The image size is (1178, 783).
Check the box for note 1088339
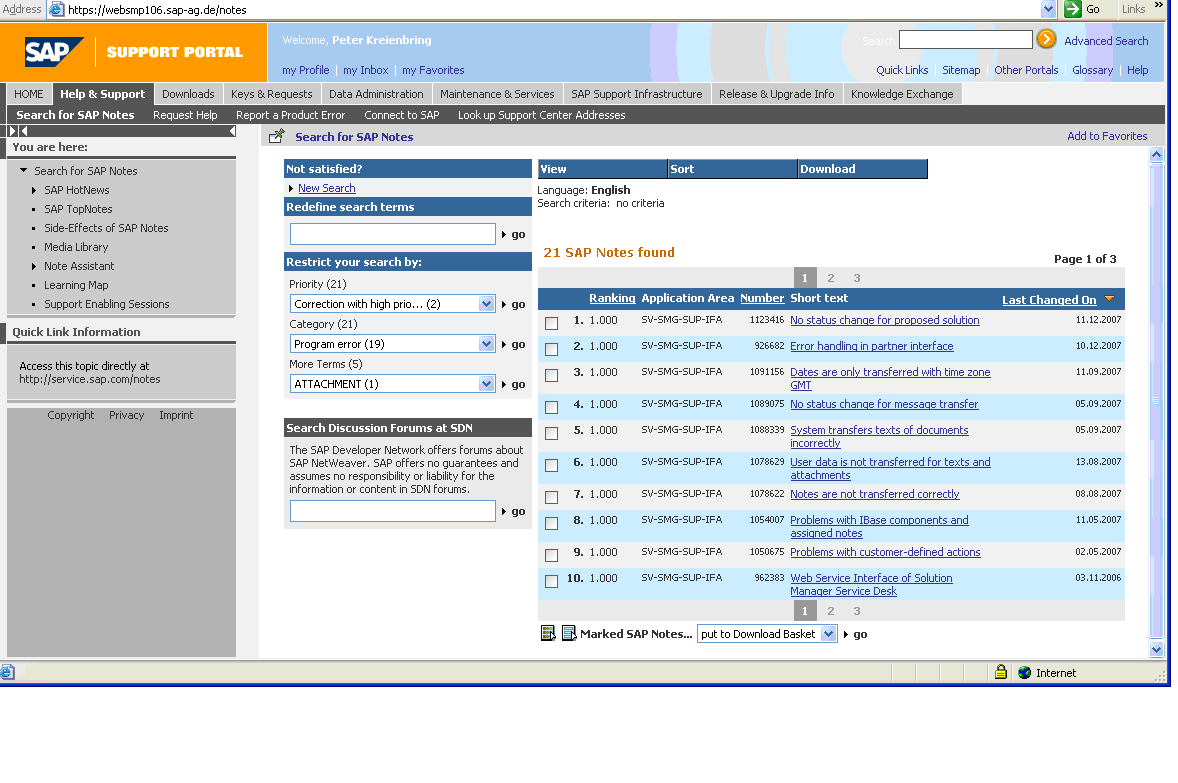551,434
